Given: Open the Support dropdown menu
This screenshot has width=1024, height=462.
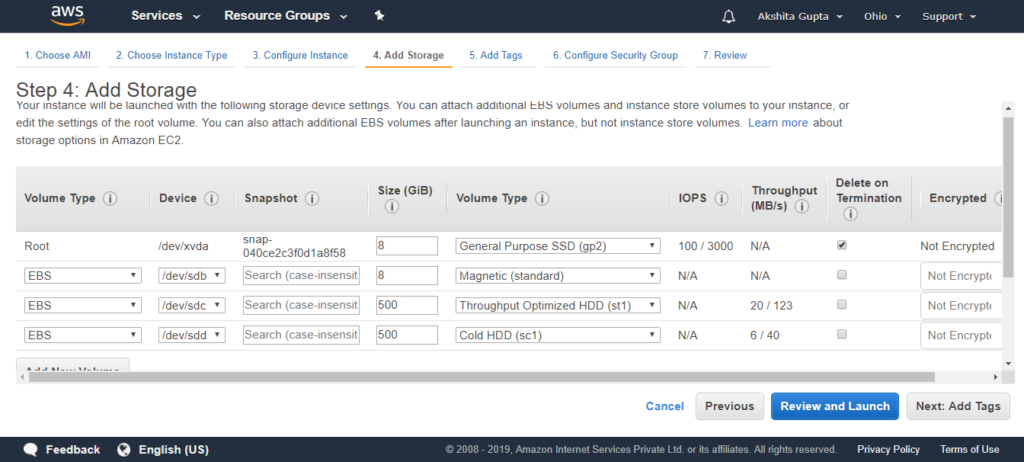Looking at the screenshot, I should tap(949, 16).
